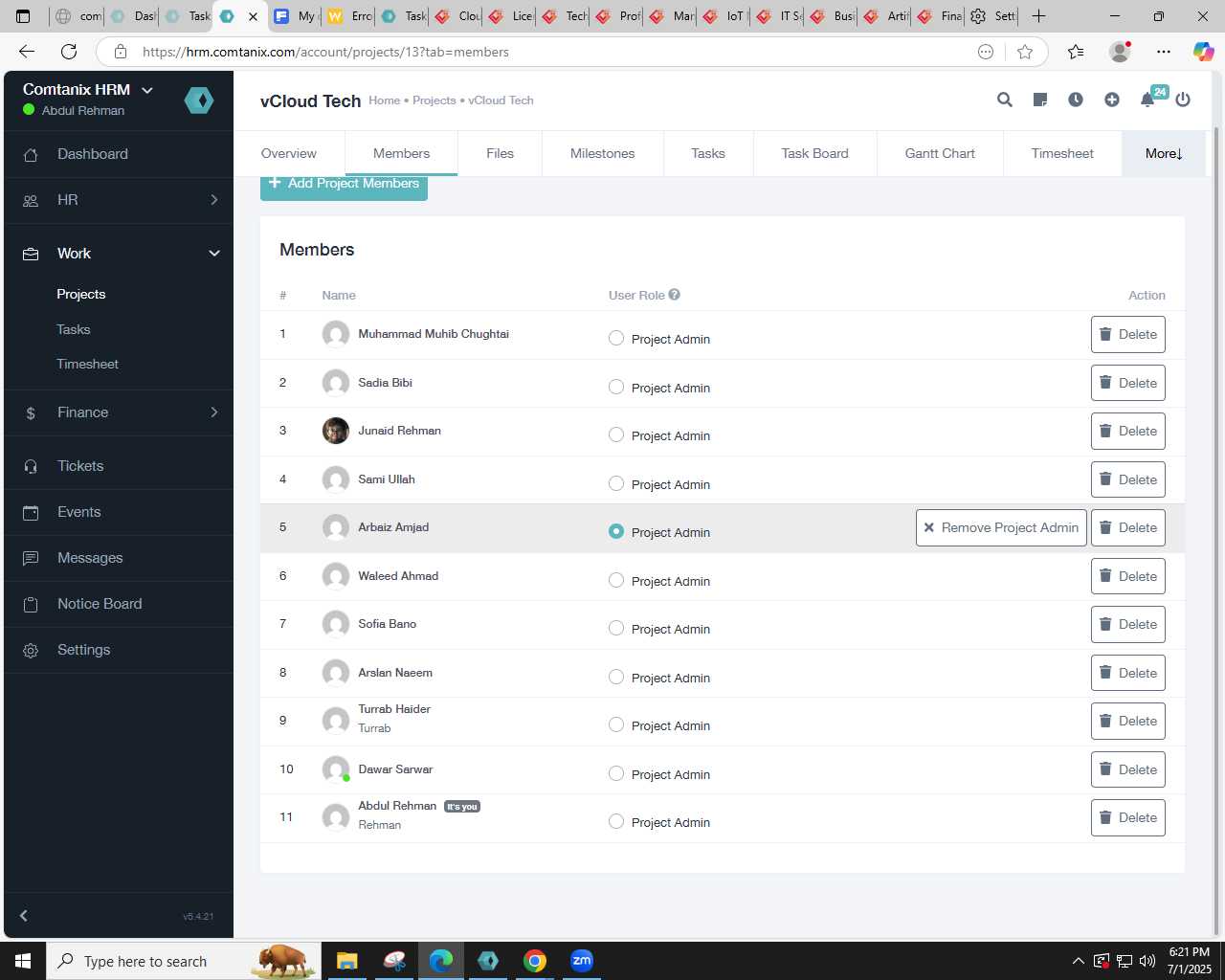
Task: Click the collapse sidebar arrow icon
Action: click(x=24, y=916)
